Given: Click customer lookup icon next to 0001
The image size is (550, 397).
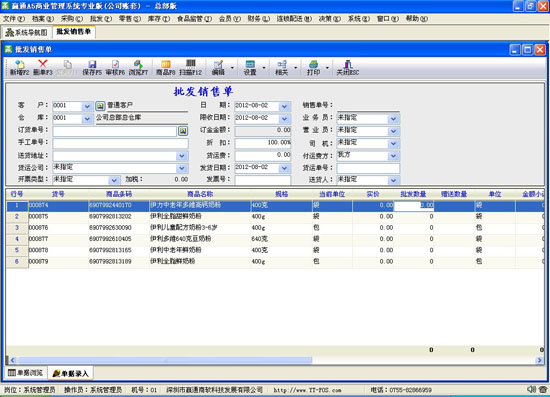Looking at the screenshot, I should point(100,106).
